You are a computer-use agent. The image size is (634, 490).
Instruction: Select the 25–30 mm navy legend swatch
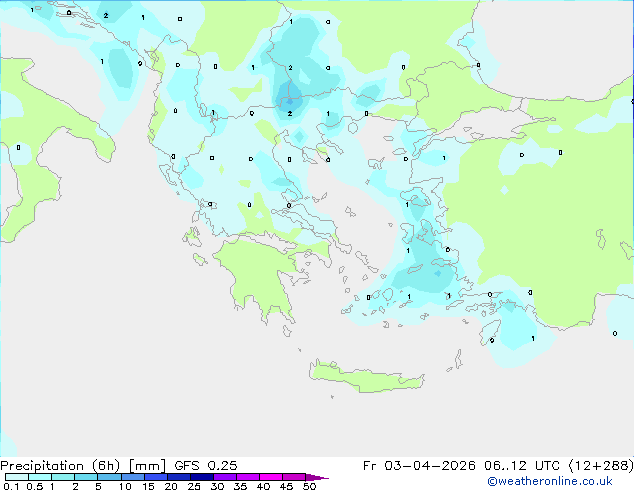point(201,477)
